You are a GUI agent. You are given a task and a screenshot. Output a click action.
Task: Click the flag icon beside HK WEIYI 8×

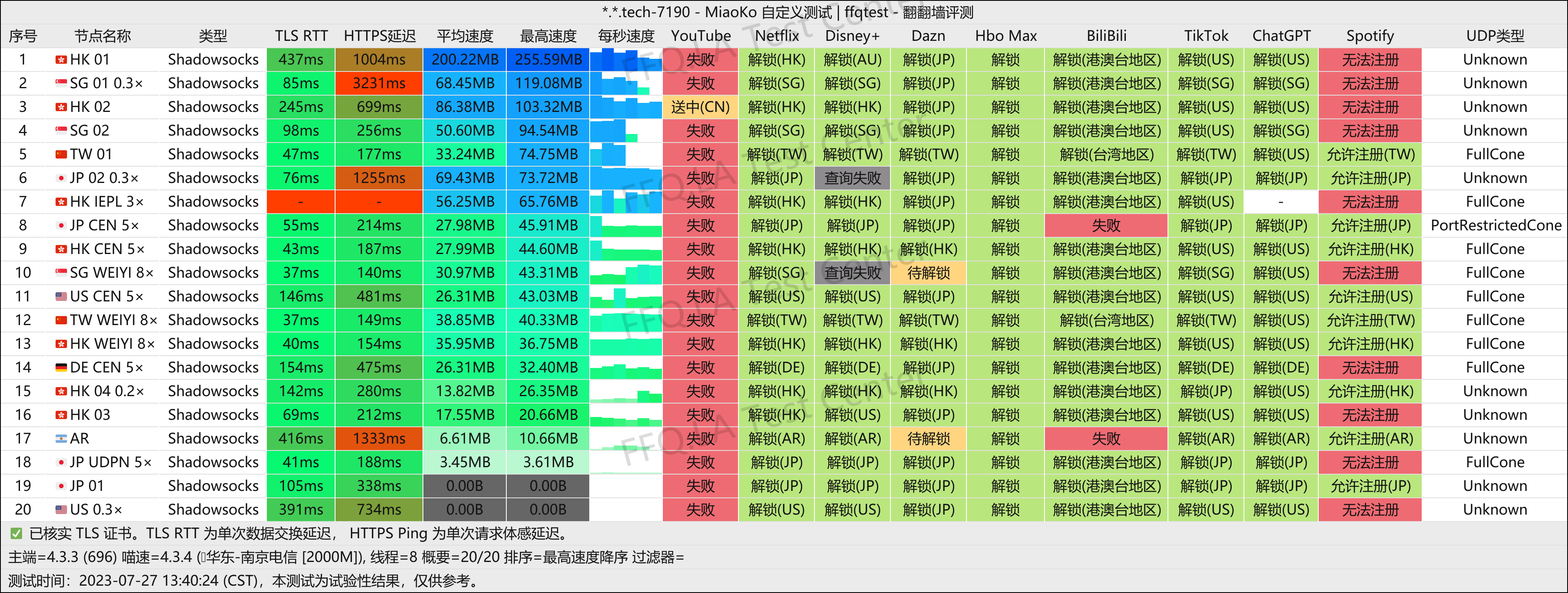point(61,344)
